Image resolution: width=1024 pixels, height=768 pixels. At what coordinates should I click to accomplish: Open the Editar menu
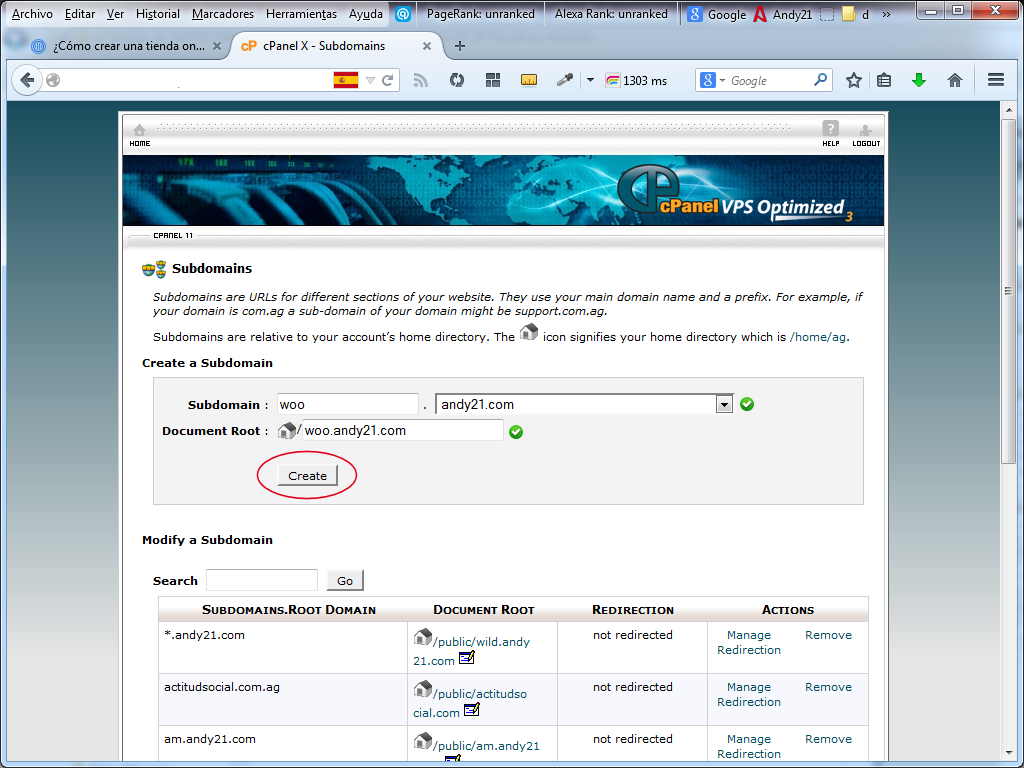click(x=80, y=14)
